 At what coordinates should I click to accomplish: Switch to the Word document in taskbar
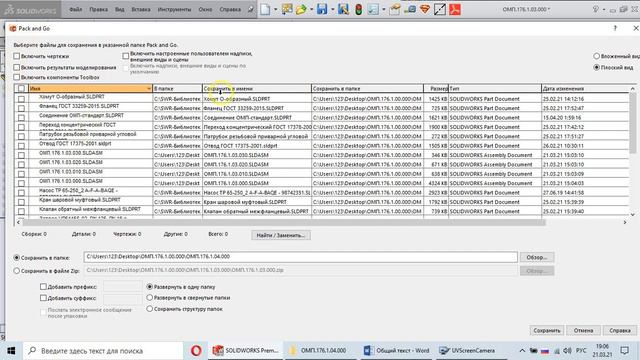point(396,351)
